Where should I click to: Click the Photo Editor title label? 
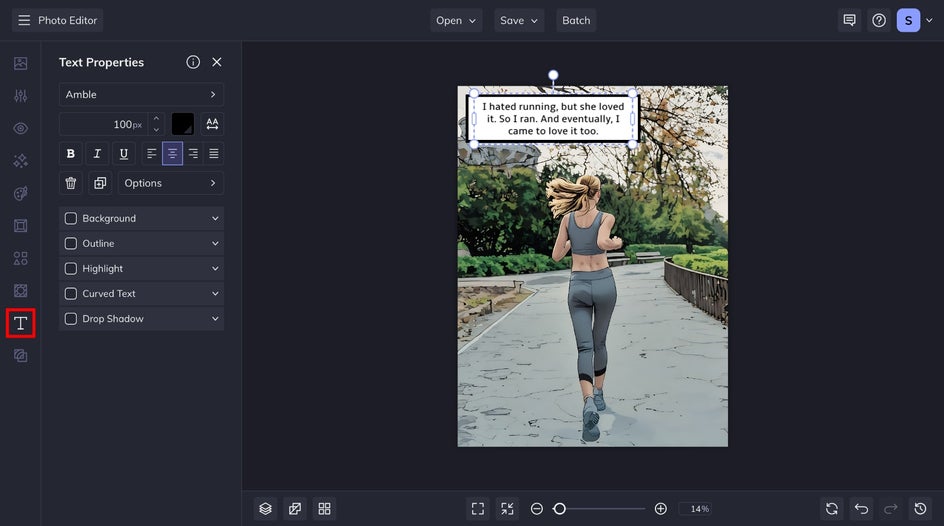[67, 20]
